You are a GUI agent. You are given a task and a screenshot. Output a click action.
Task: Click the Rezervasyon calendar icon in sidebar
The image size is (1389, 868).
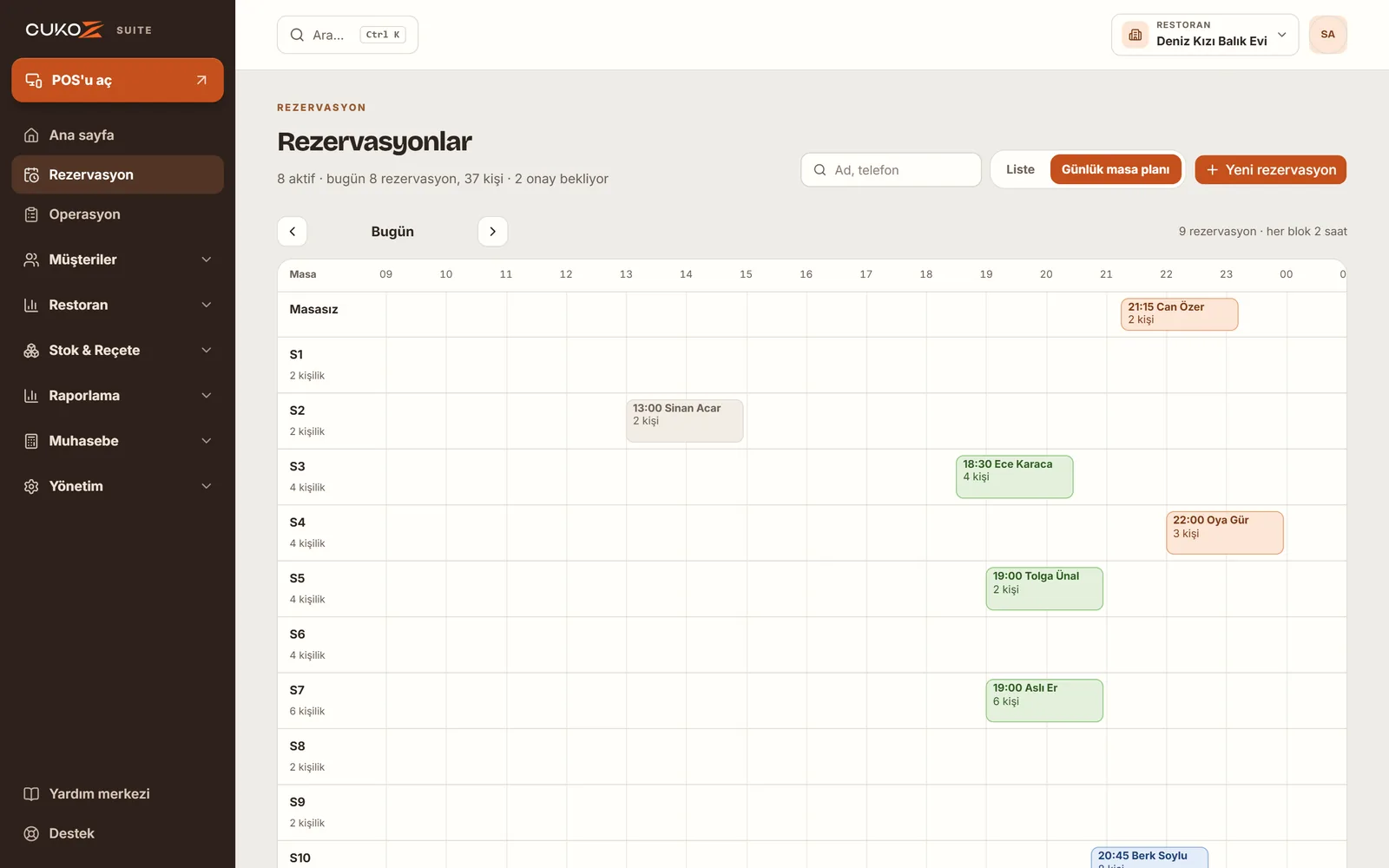click(31, 174)
